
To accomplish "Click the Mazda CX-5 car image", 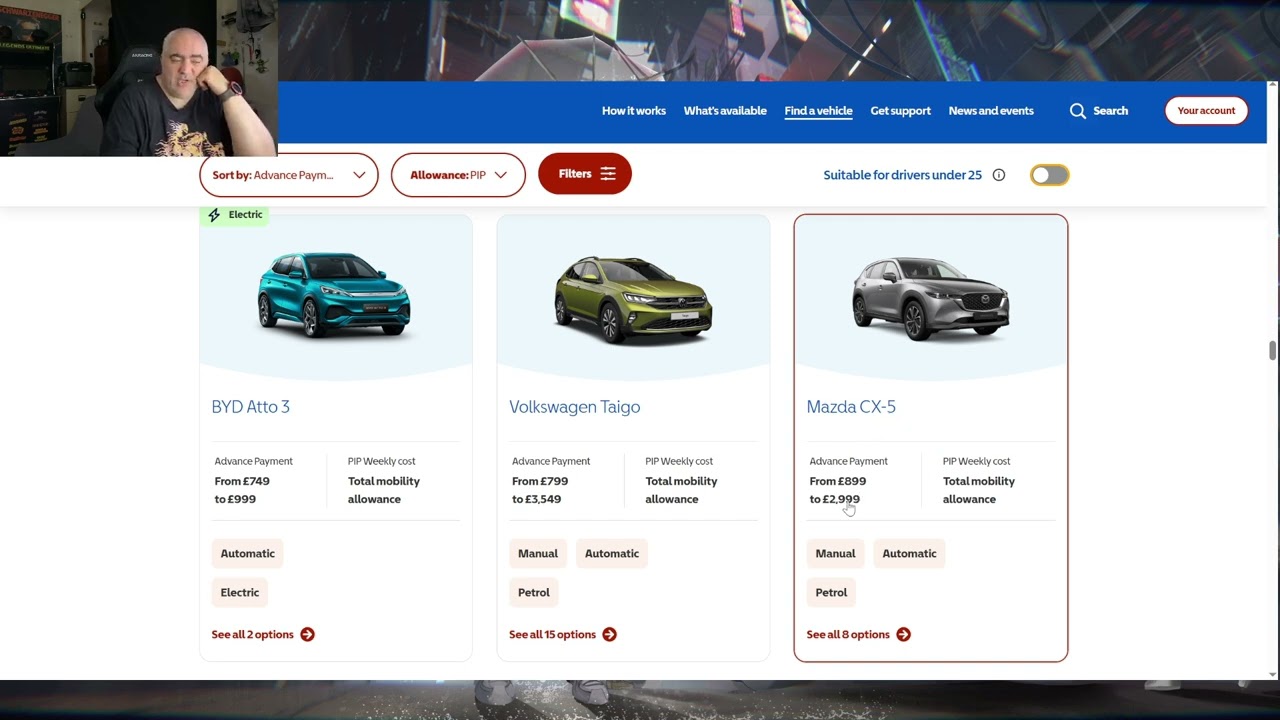I will pos(930,298).
